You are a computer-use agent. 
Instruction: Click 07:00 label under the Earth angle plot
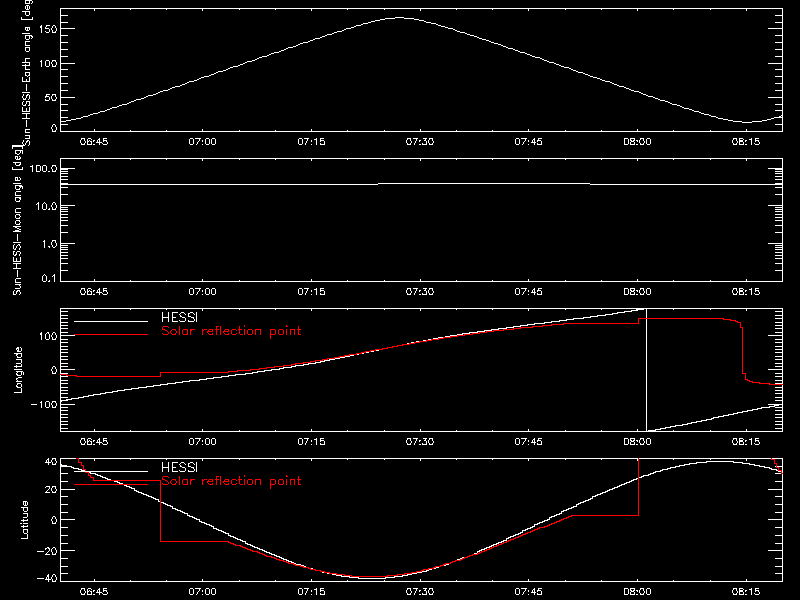point(203,142)
